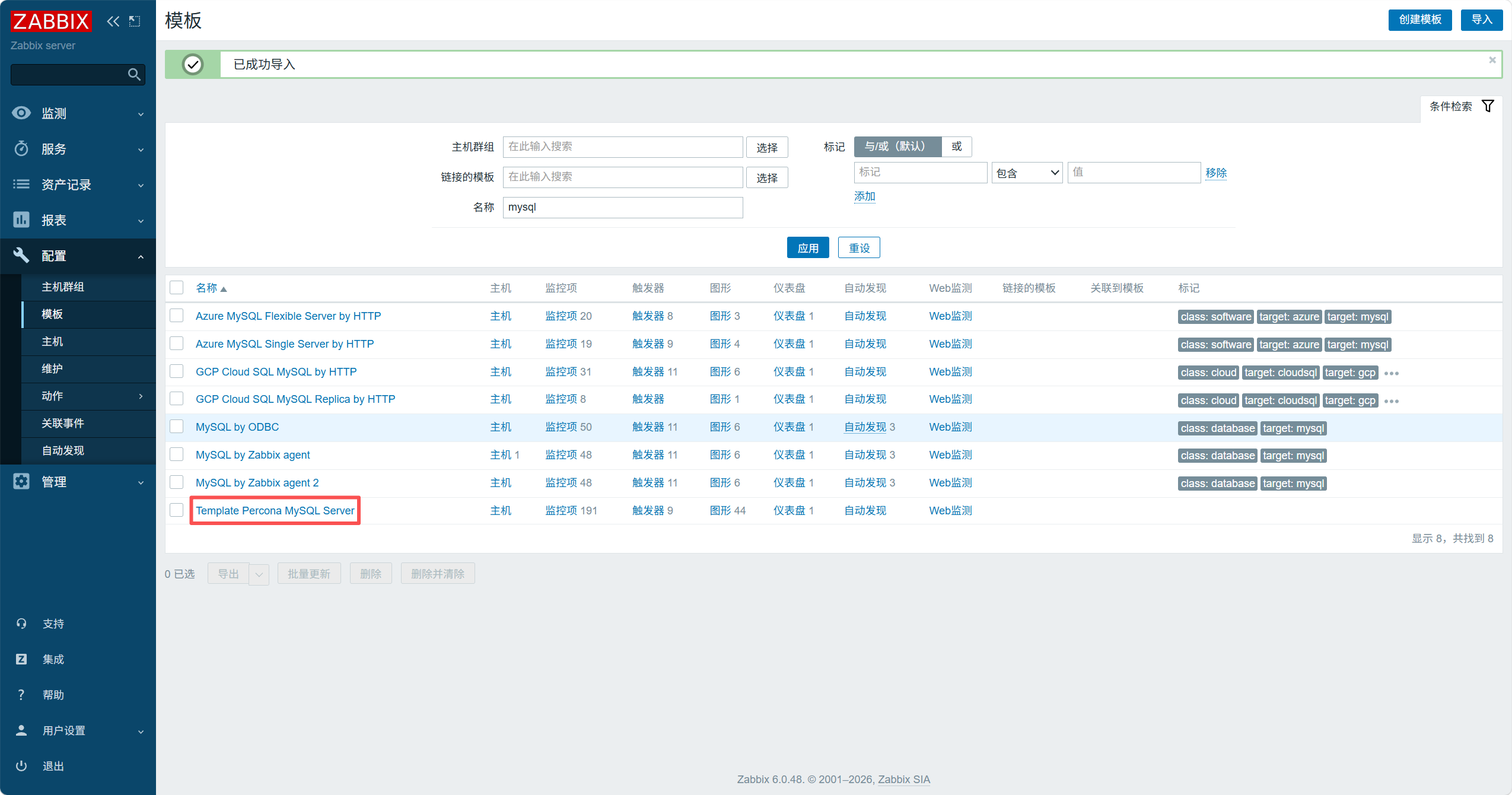Click the 服务 stopwatch icon
Screen dimensions: 1512x795
pyautogui.click(x=21, y=148)
